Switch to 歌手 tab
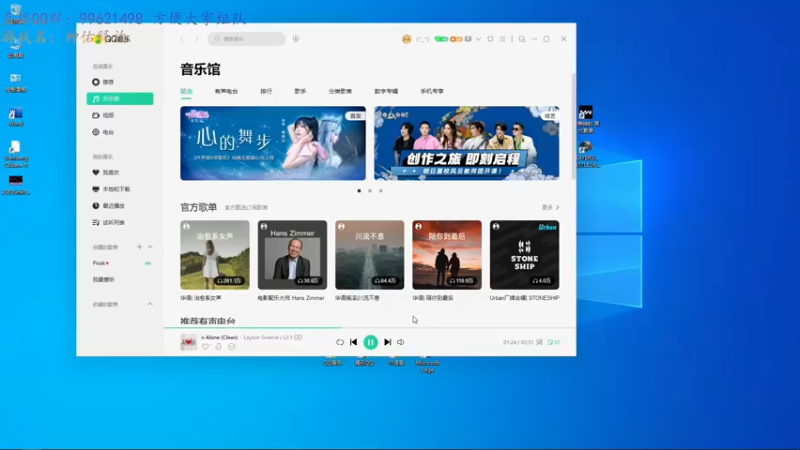Image resolution: width=800 pixels, height=450 pixels. pos(300,91)
